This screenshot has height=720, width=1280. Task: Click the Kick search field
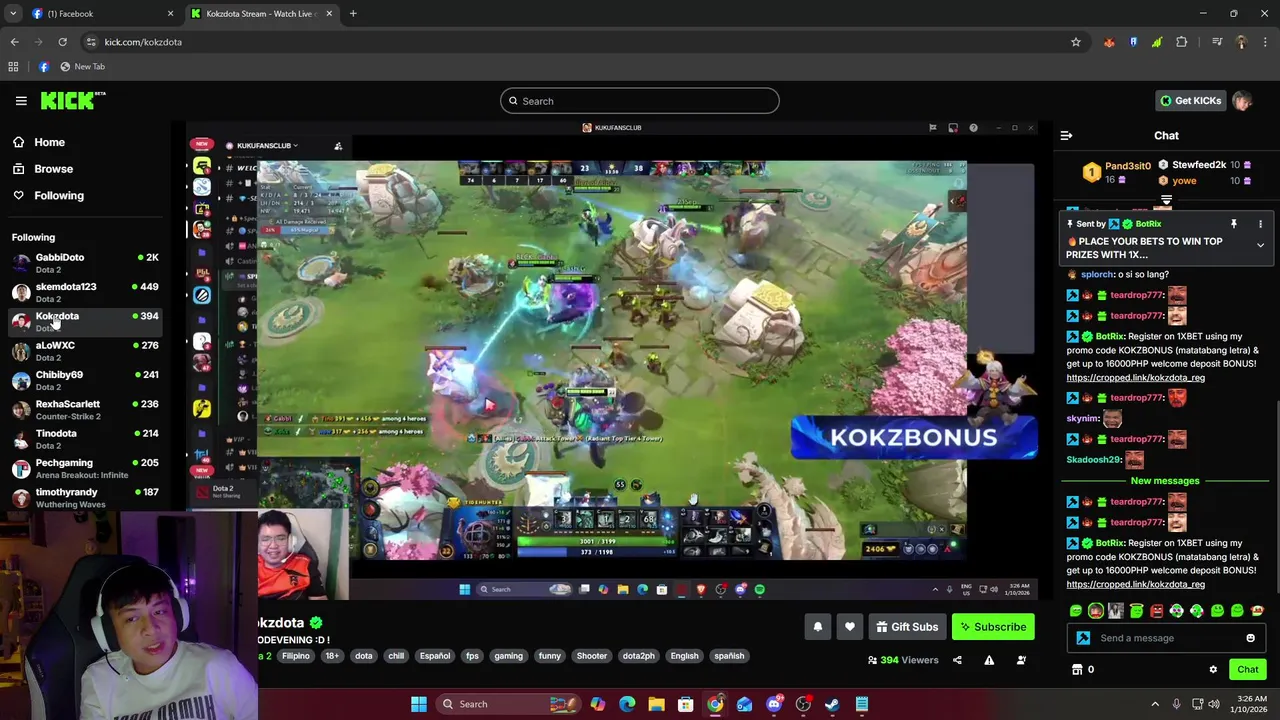point(640,101)
